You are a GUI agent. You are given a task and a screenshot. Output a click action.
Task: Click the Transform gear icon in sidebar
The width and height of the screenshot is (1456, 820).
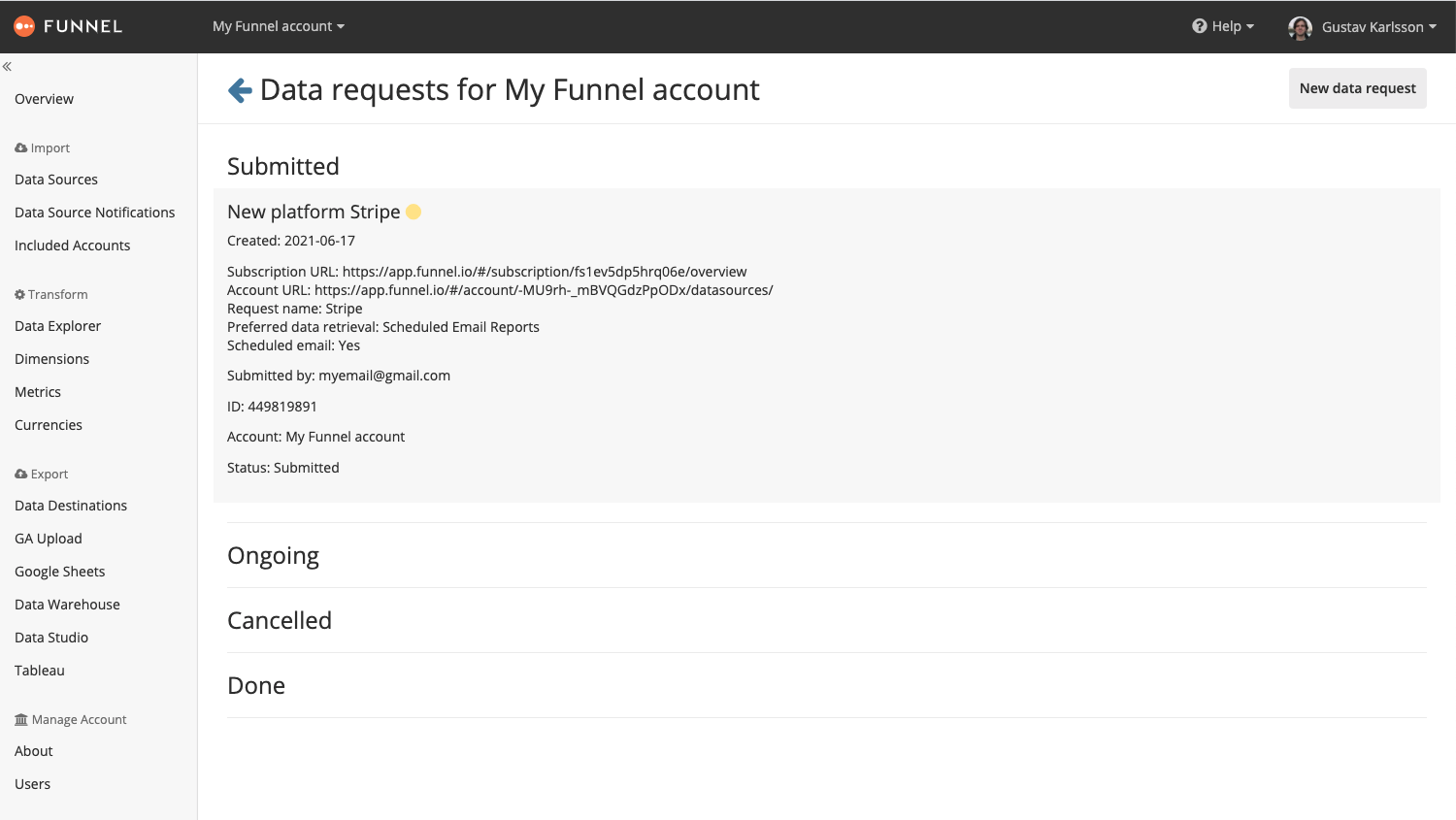tap(19, 295)
